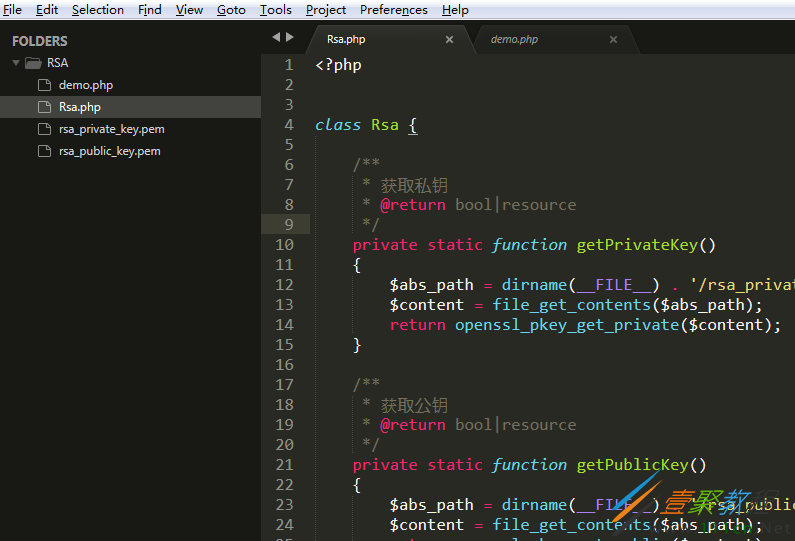Open demo.php in the sidebar
This screenshot has width=795, height=541.
click(86, 85)
